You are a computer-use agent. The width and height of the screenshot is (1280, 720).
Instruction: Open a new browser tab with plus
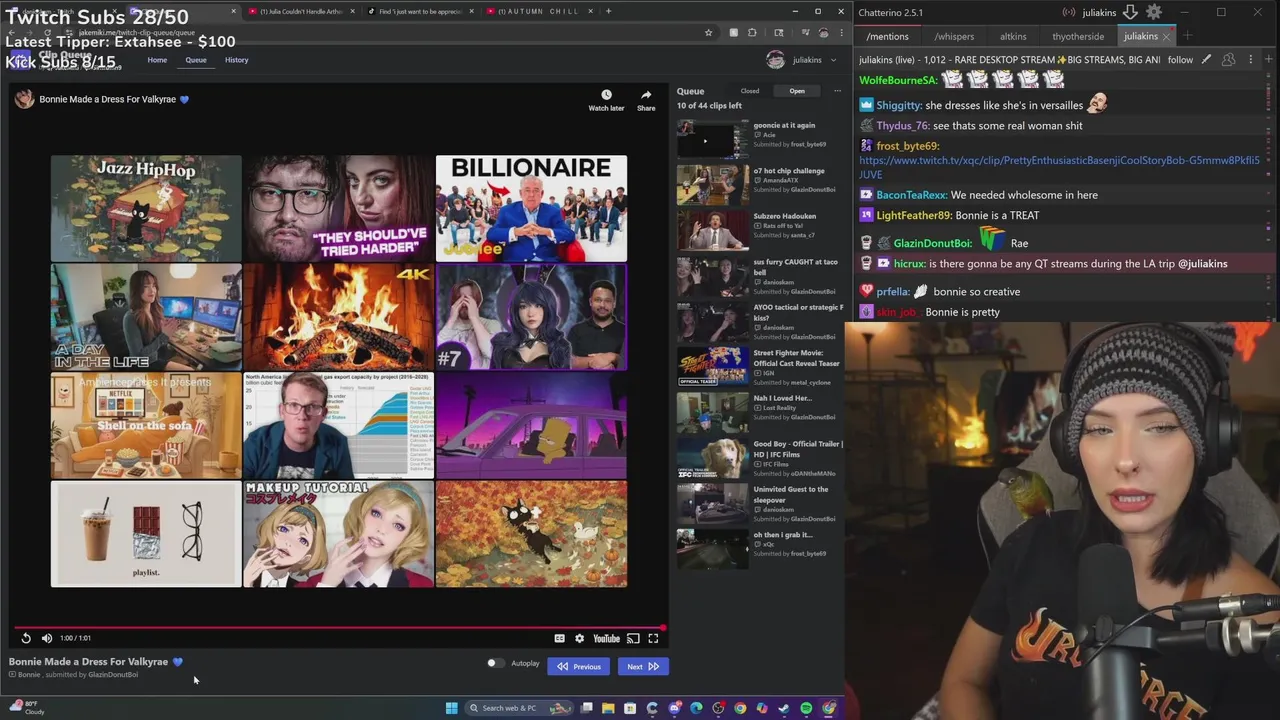pos(608,11)
